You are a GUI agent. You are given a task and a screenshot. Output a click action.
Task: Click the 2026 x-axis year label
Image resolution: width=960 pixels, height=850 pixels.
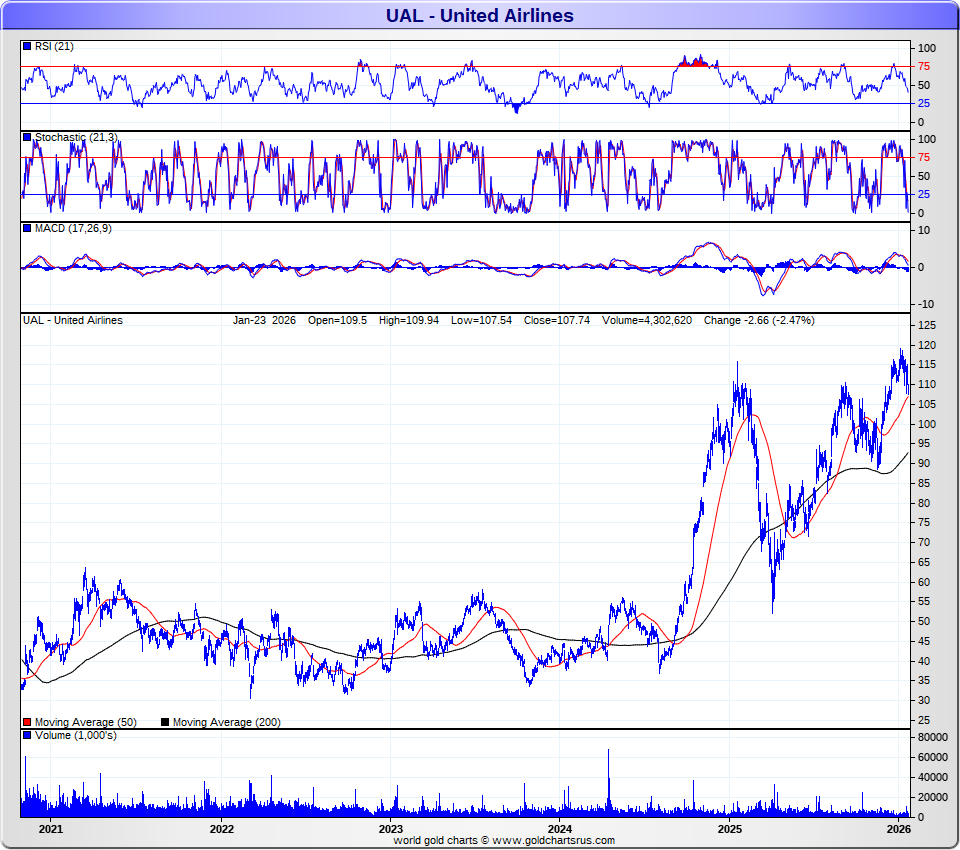point(899,829)
